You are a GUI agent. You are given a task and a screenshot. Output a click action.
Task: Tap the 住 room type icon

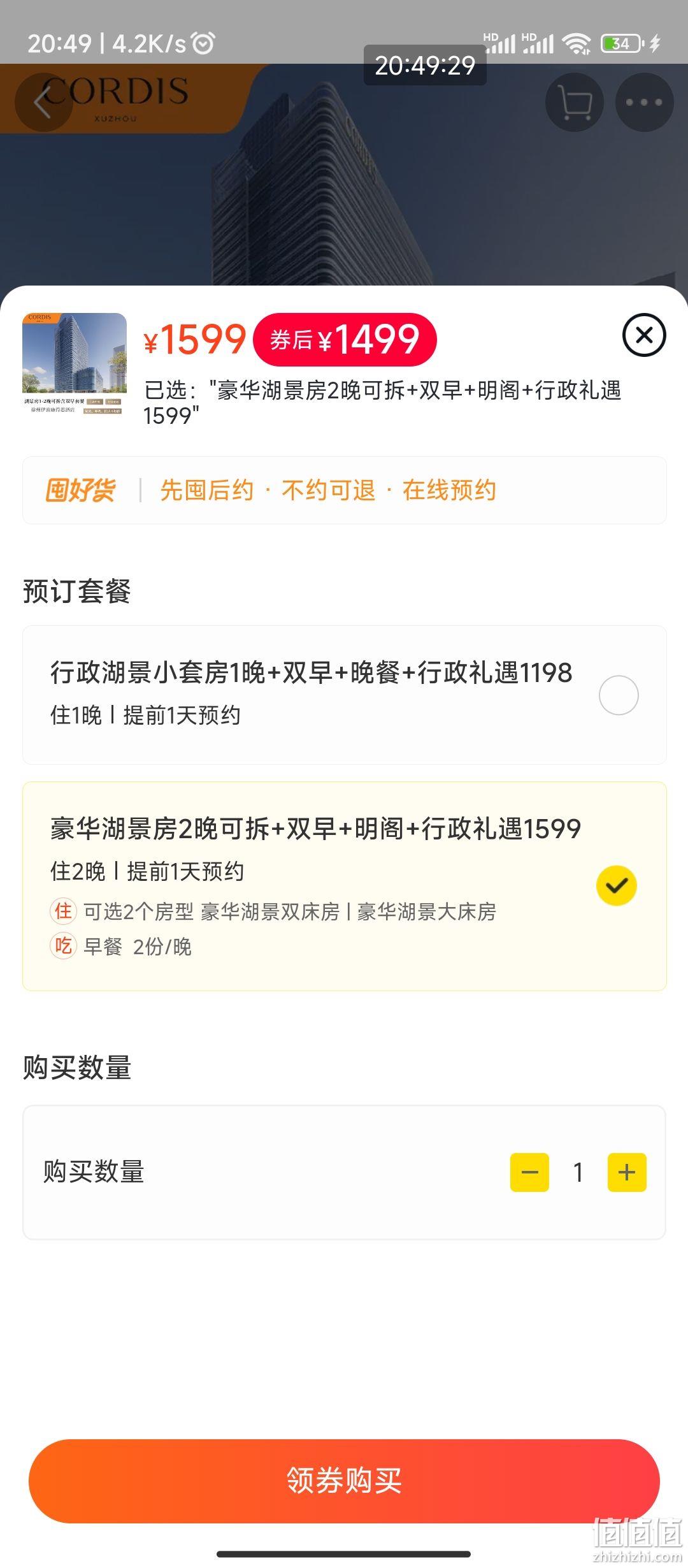click(63, 911)
